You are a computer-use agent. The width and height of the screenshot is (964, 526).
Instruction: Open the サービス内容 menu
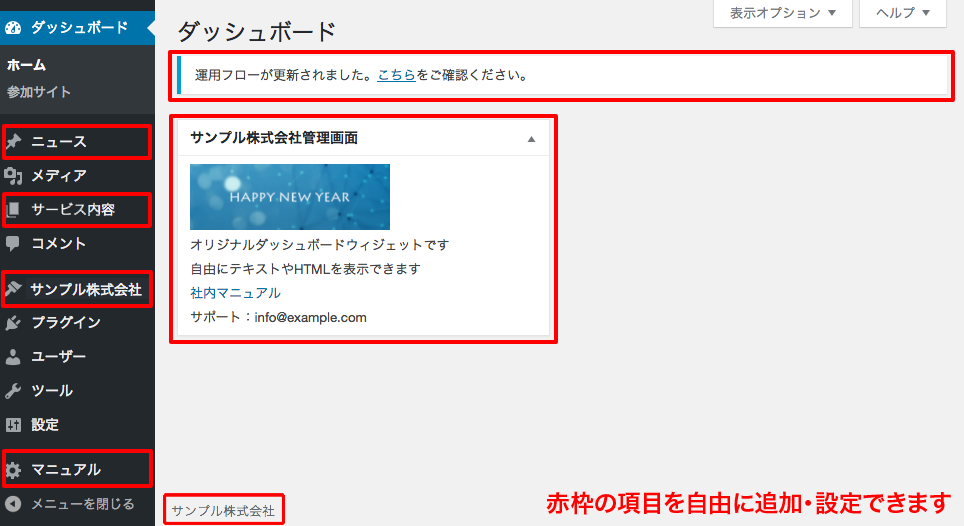(77, 210)
